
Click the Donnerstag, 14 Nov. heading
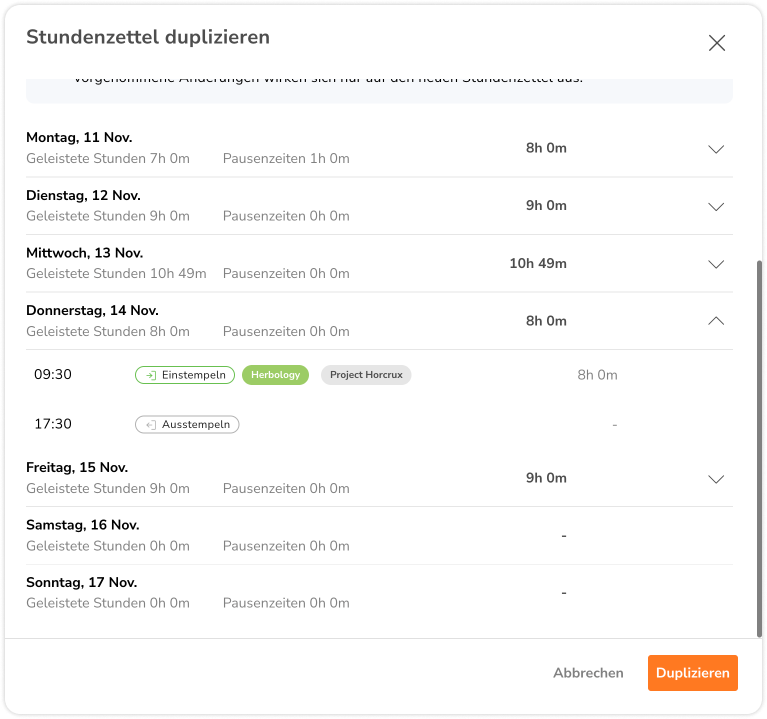92,311
